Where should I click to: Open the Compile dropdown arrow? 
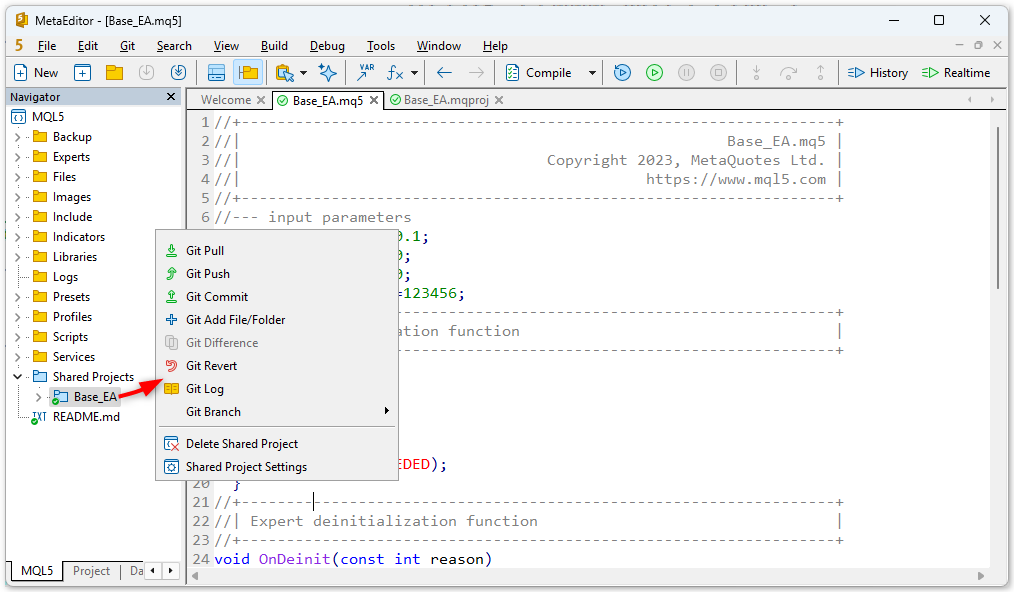(592, 73)
